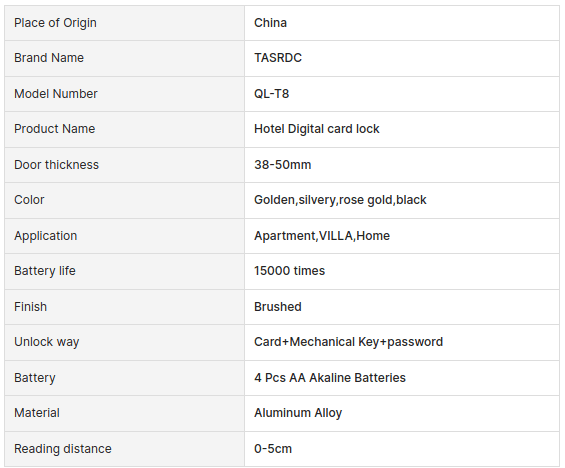The height and width of the screenshot is (468, 565).
Task: Click the Door thickness label
Action: (56, 165)
